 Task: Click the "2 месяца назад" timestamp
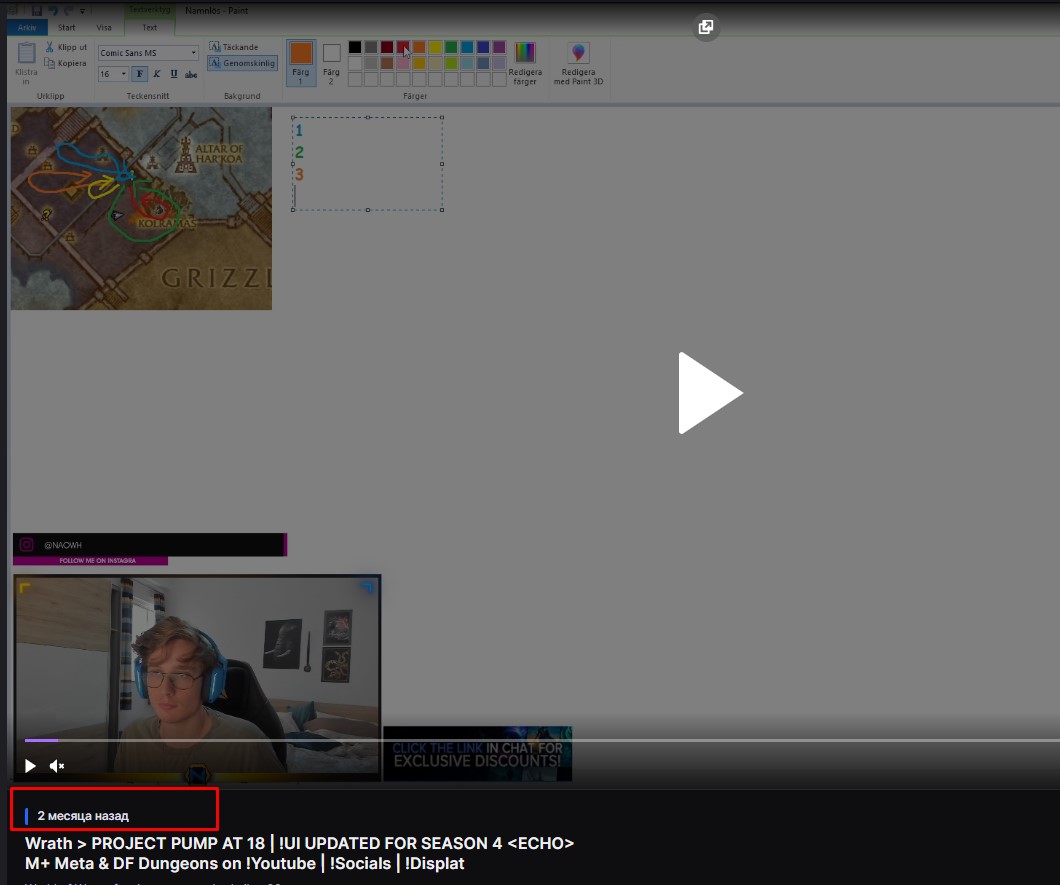tap(82, 816)
